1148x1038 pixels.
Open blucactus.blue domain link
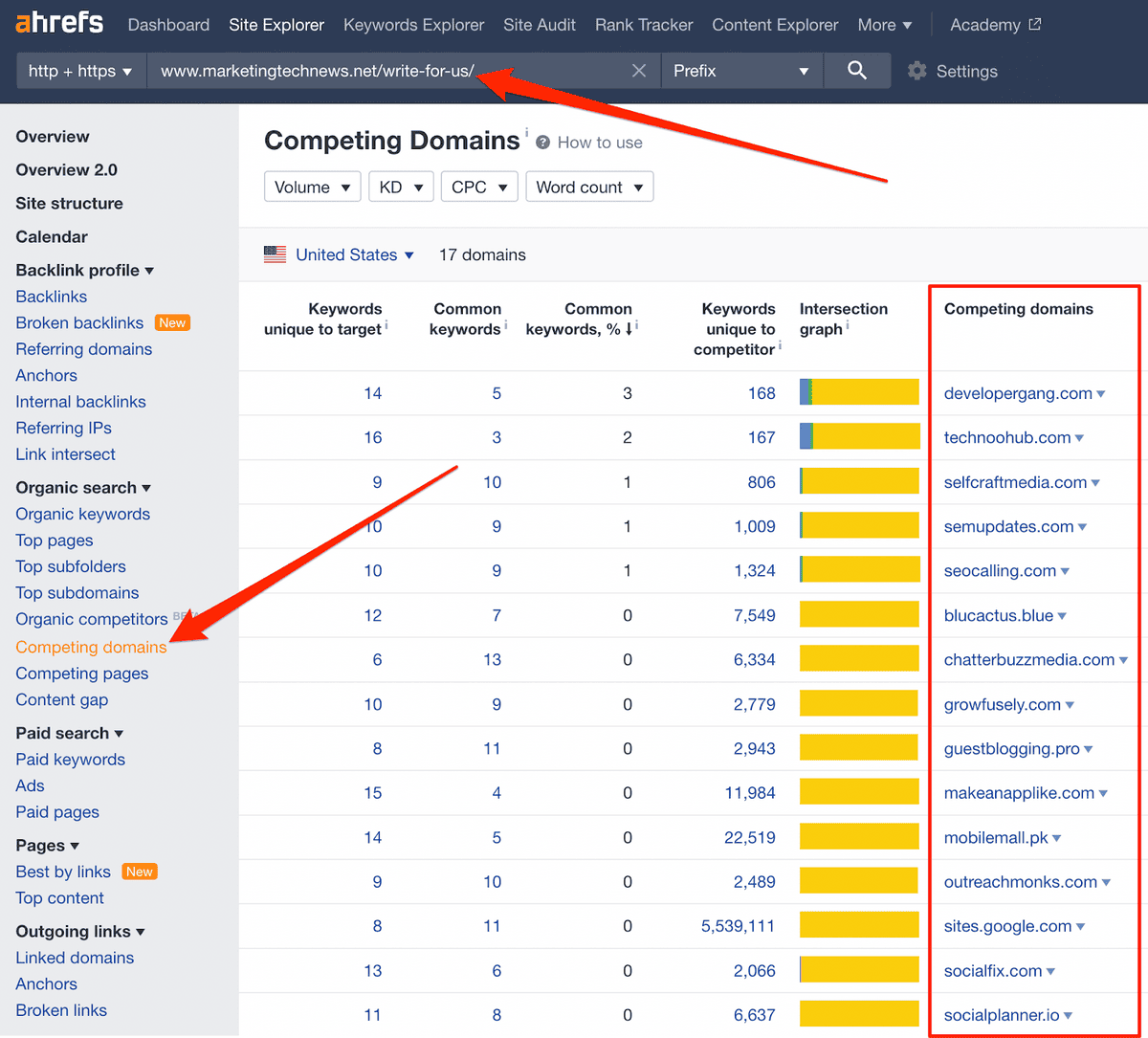click(x=999, y=616)
